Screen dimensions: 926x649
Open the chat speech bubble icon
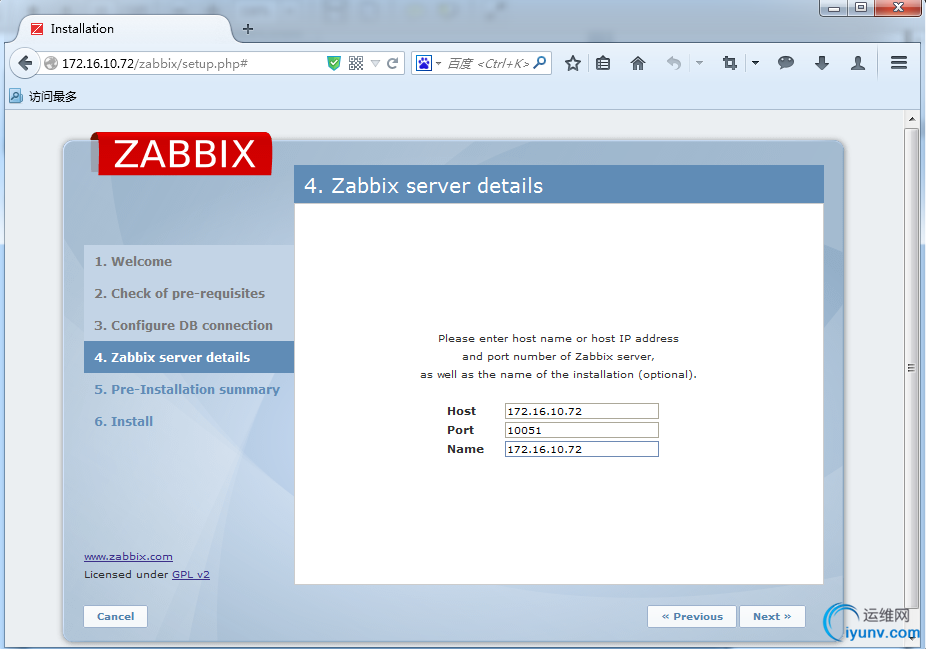click(x=785, y=63)
